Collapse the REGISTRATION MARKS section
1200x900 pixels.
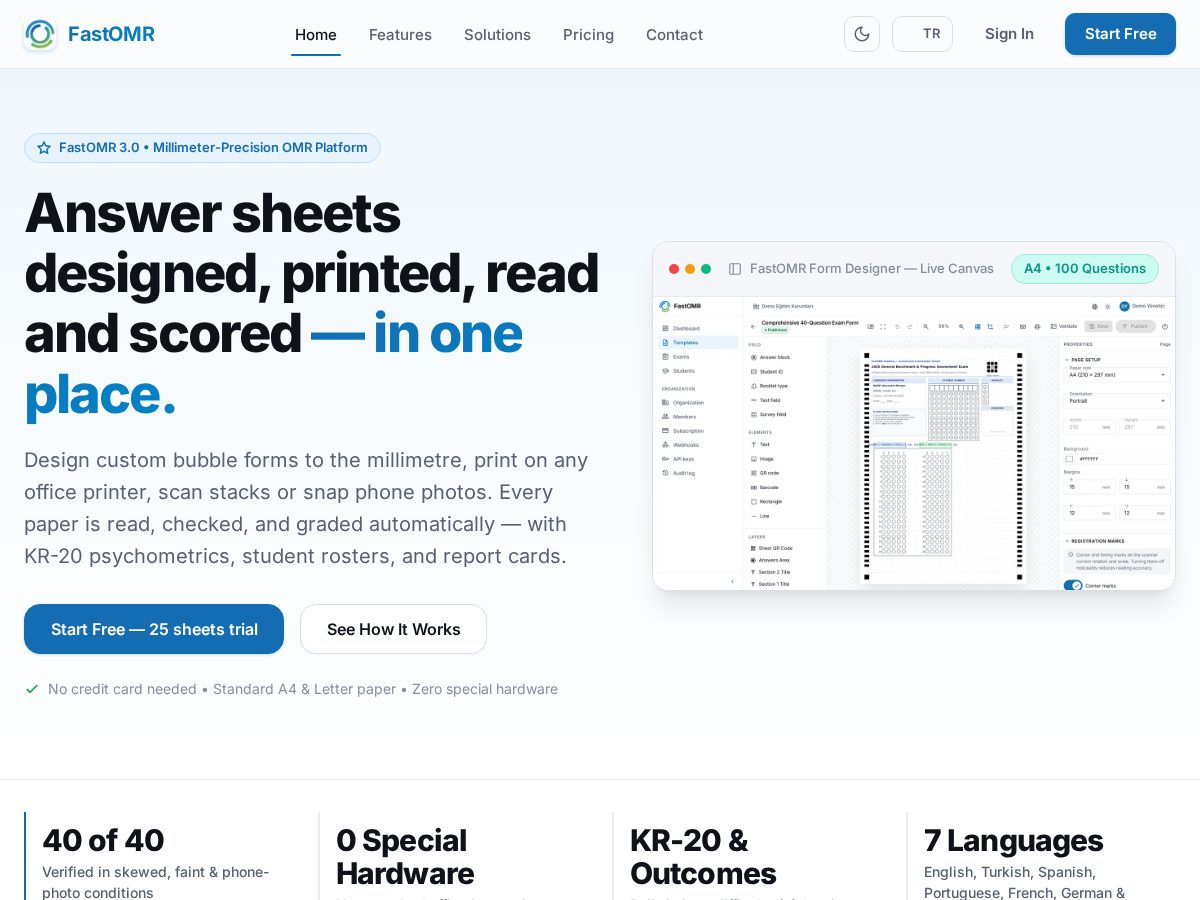(x=1094, y=540)
